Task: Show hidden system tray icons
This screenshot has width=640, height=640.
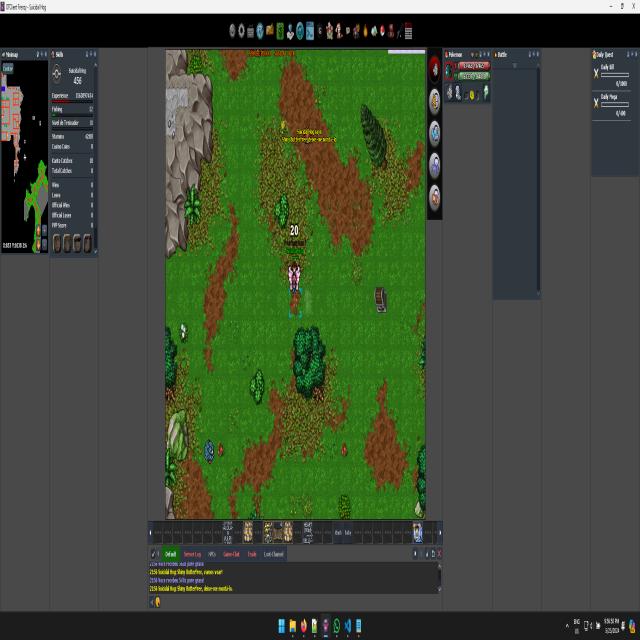Action: (x=567, y=626)
